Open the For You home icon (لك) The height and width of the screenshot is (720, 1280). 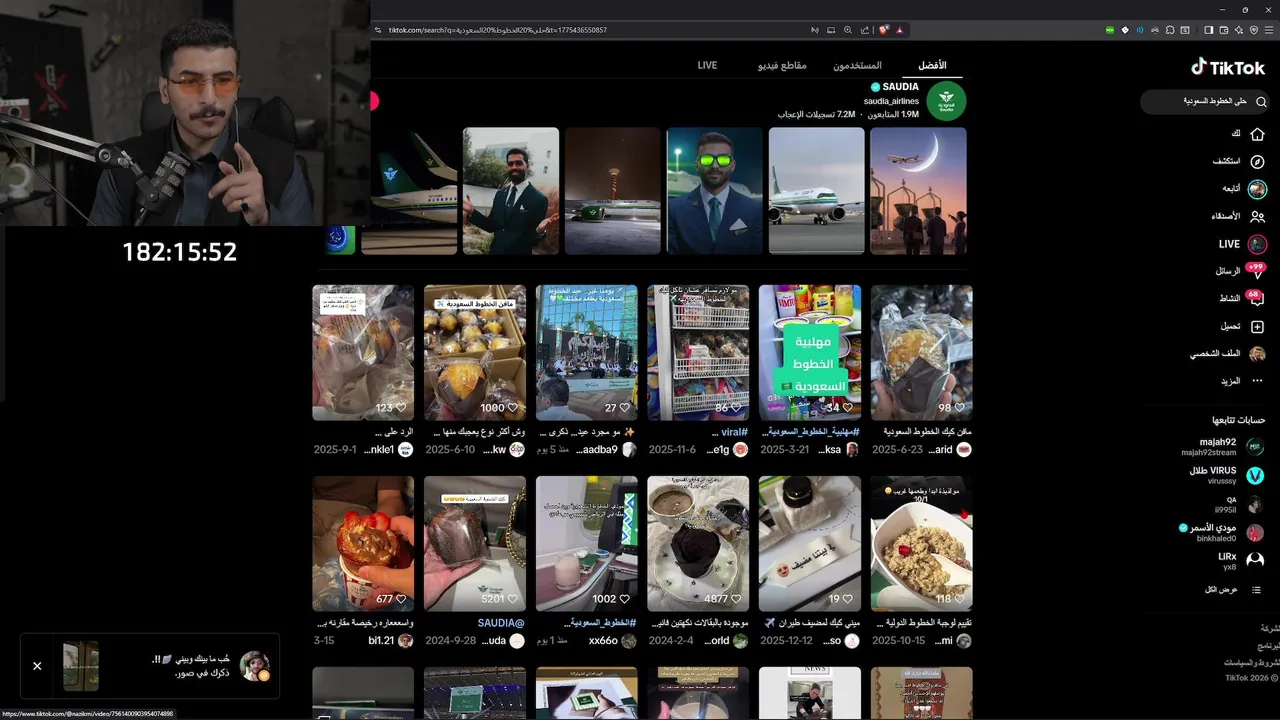[x=1257, y=134]
